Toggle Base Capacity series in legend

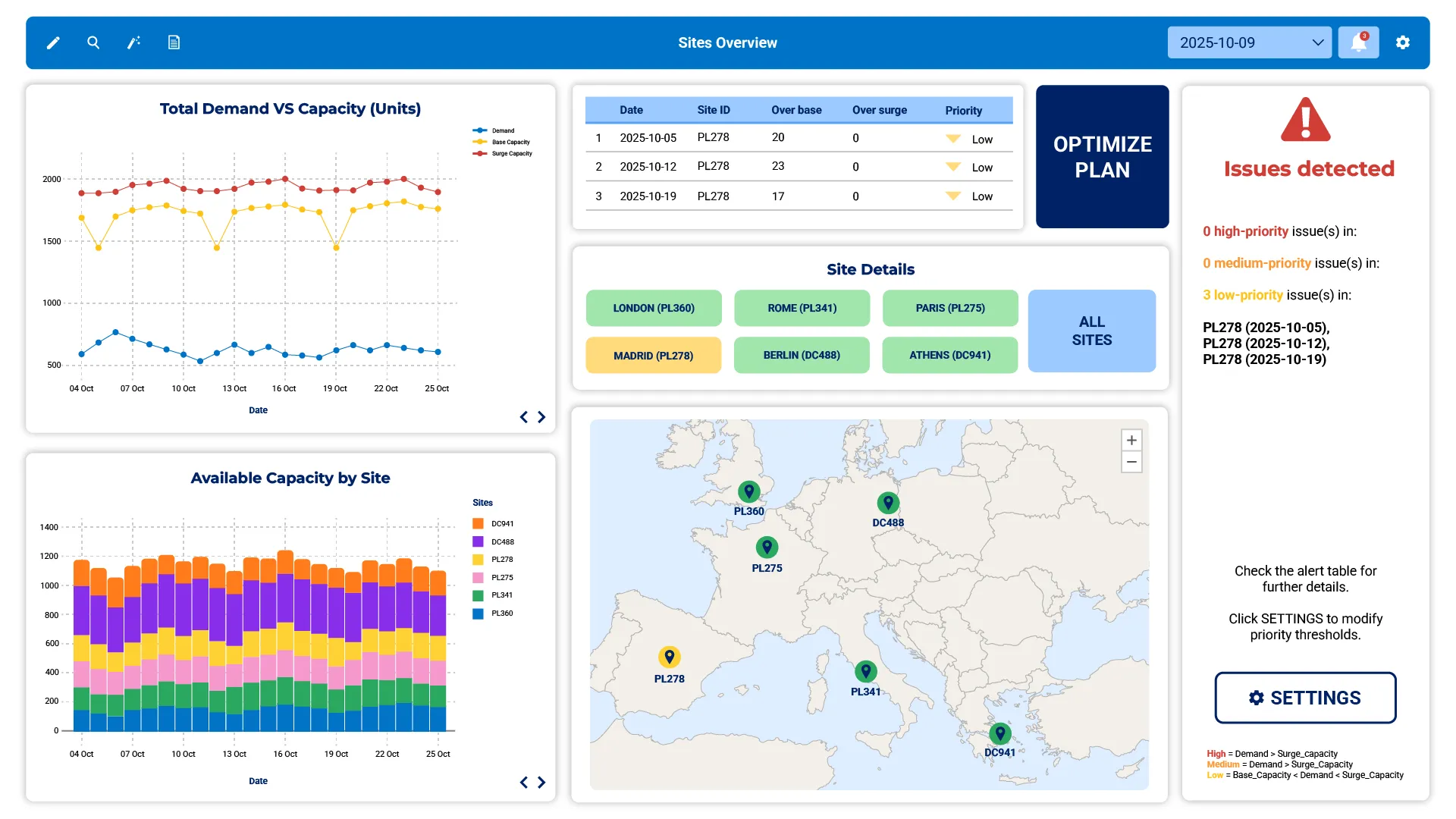(x=501, y=142)
